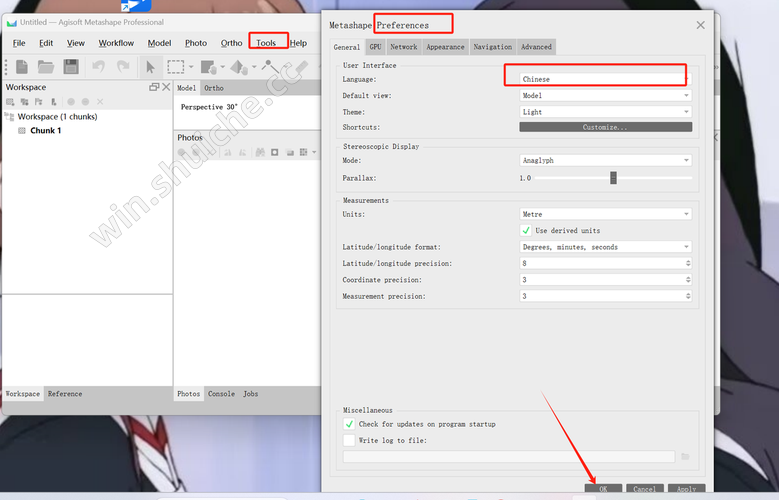The image size is (779, 500).
Task: Switch to the Advanced preferences tab
Action: (x=536, y=47)
